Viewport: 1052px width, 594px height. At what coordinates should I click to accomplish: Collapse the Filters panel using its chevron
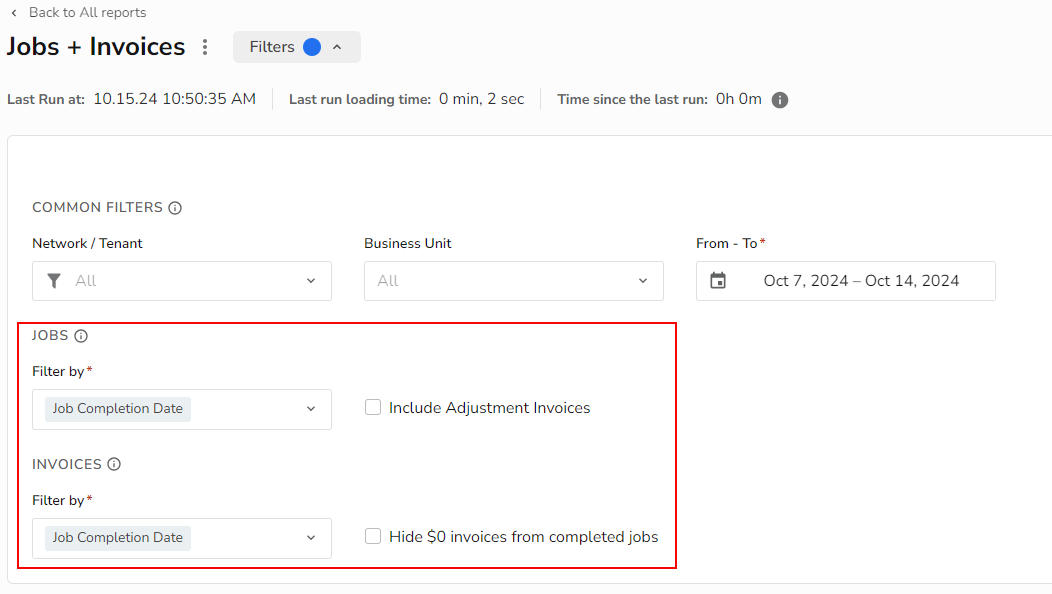coord(337,46)
